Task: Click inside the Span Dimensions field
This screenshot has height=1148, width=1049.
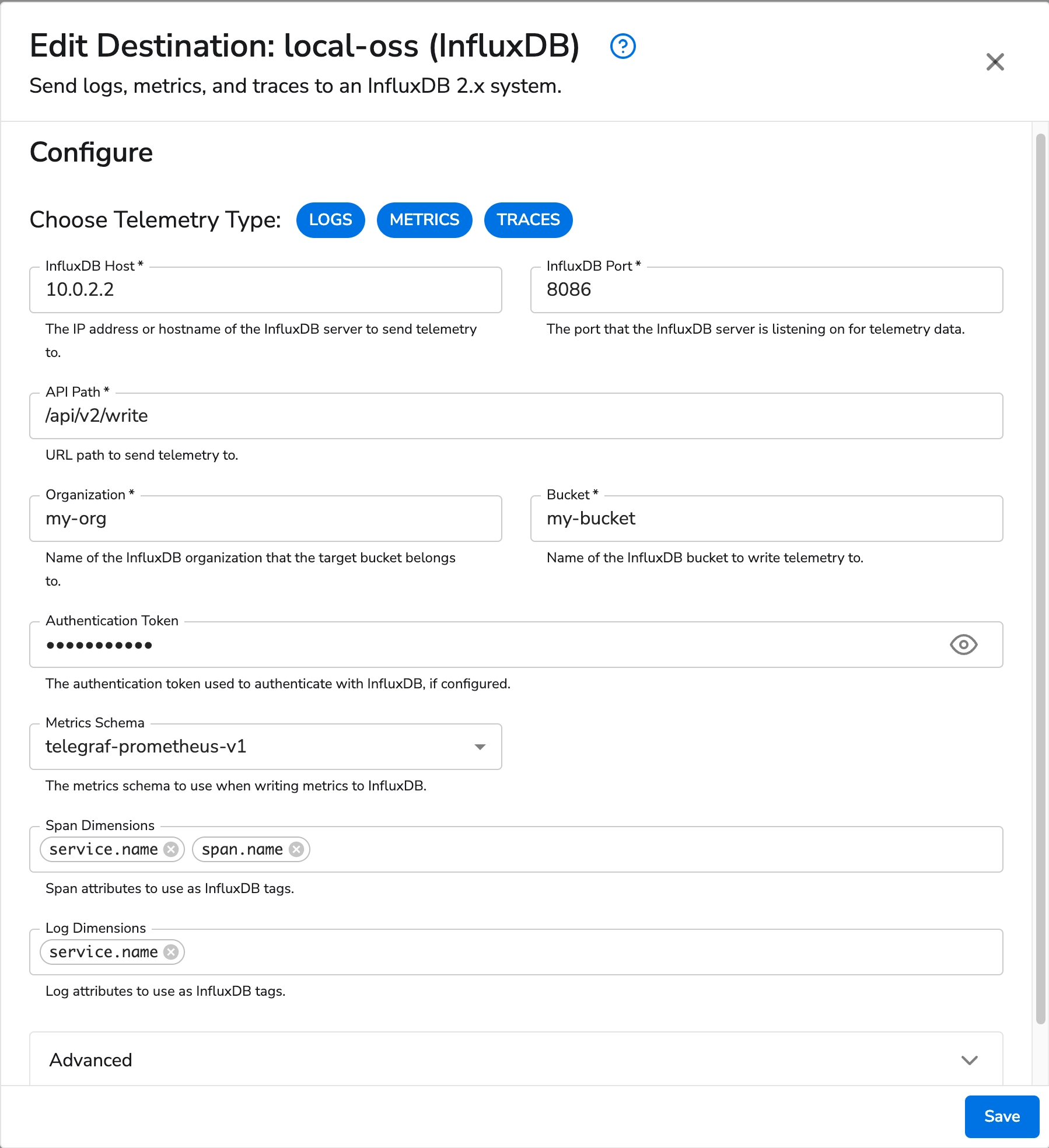Action: [x=525, y=849]
